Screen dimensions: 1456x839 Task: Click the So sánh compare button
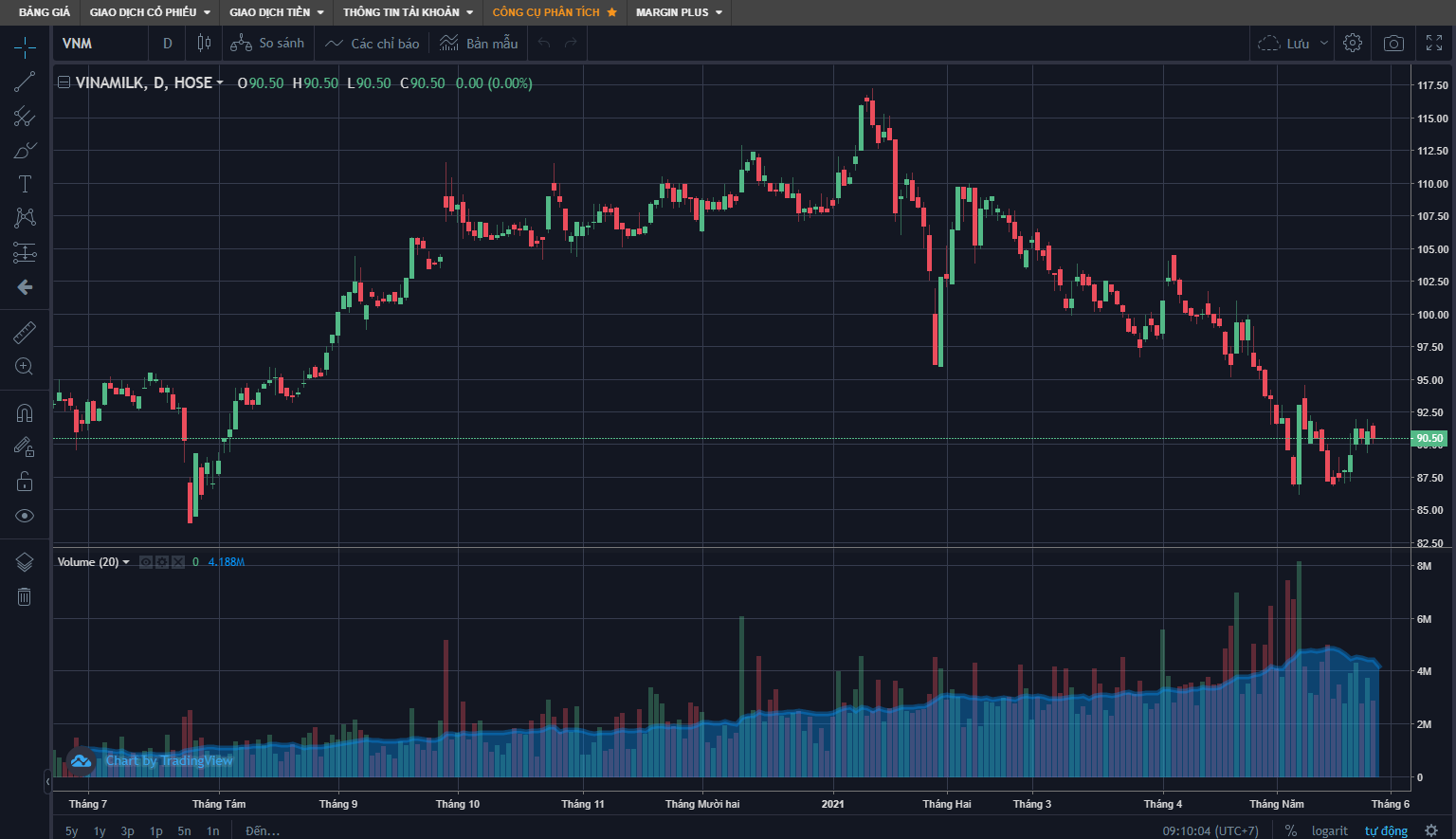pyautogui.click(x=268, y=44)
